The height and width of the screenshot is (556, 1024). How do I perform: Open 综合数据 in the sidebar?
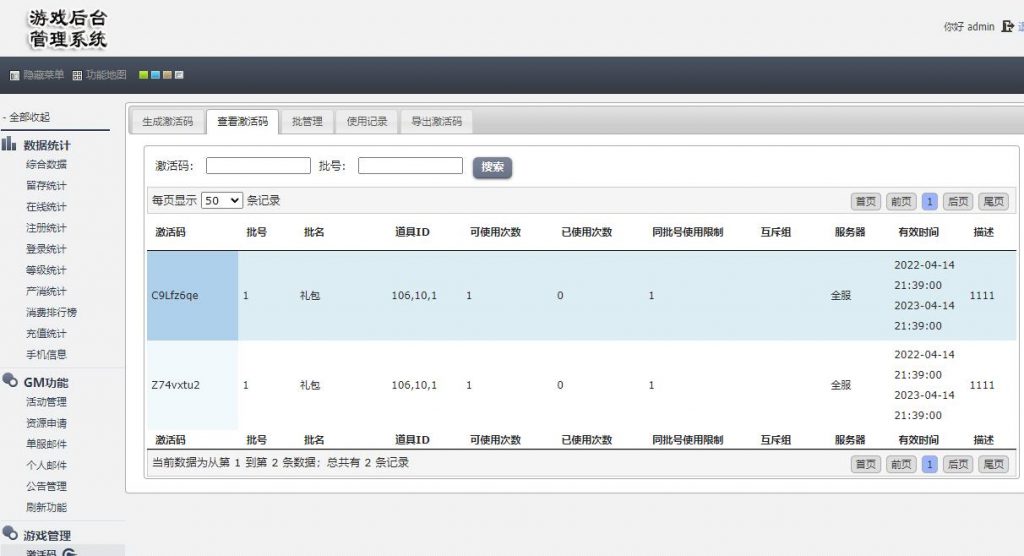(46, 165)
